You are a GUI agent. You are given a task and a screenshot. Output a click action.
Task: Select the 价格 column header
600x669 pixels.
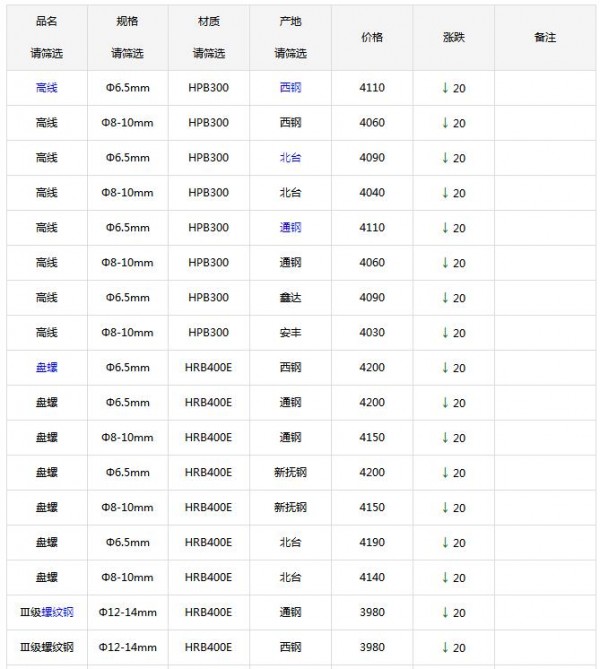point(372,38)
